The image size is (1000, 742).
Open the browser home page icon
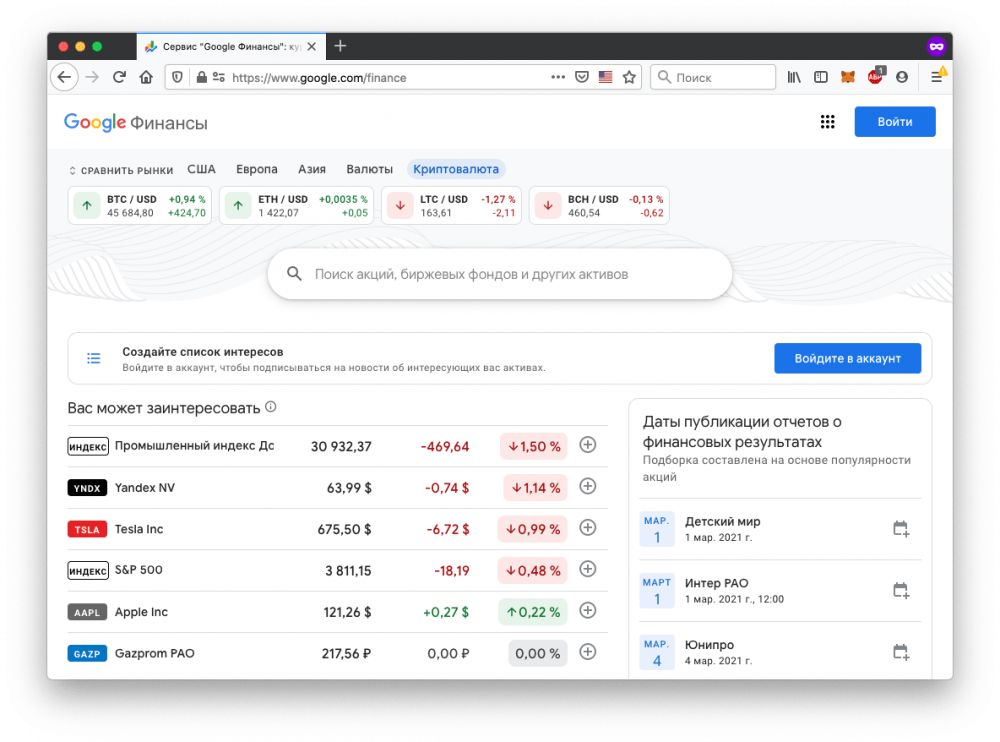tap(146, 77)
